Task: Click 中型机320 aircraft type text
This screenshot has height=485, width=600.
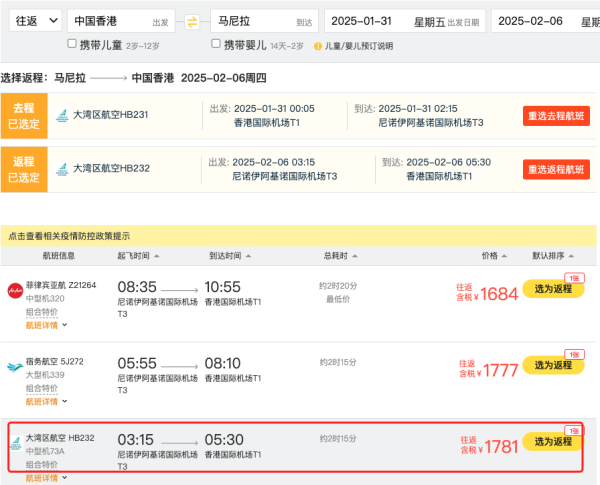Action: click(x=45, y=299)
